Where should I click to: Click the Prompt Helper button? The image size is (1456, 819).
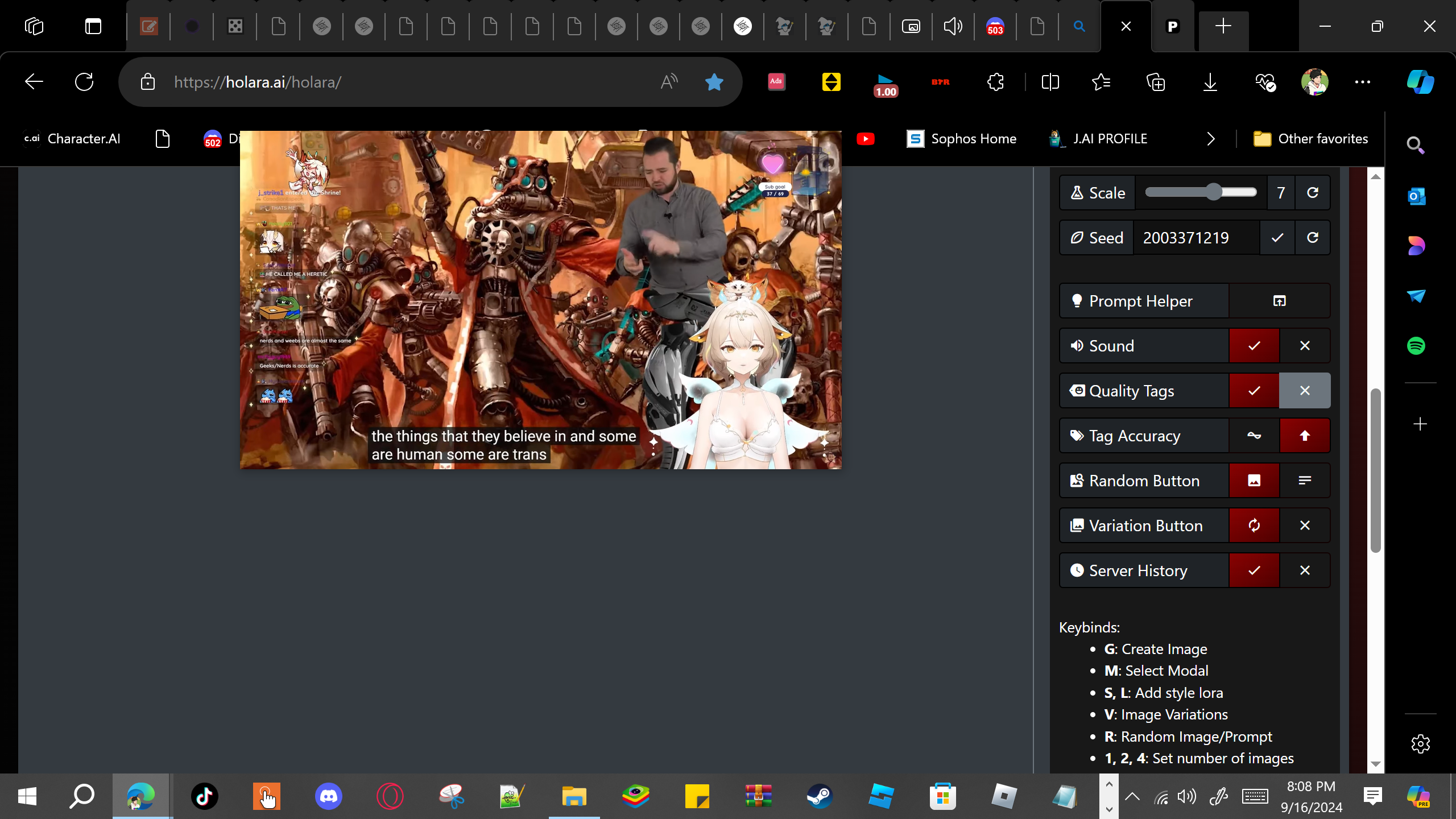point(1144,301)
